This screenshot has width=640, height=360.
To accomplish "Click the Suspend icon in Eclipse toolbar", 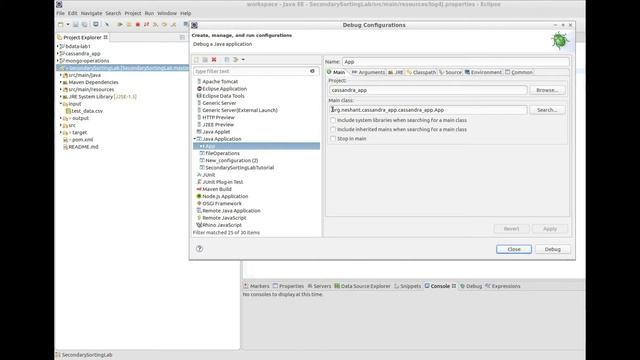I will pyautogui.click(x=129, y=24).
